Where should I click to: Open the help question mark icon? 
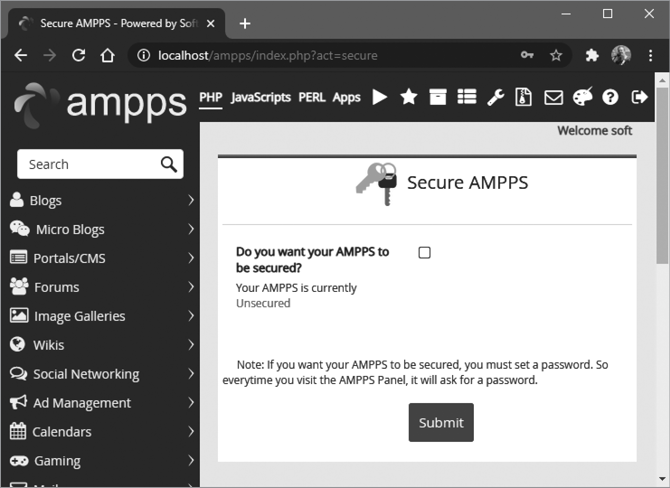pos(611,97)
